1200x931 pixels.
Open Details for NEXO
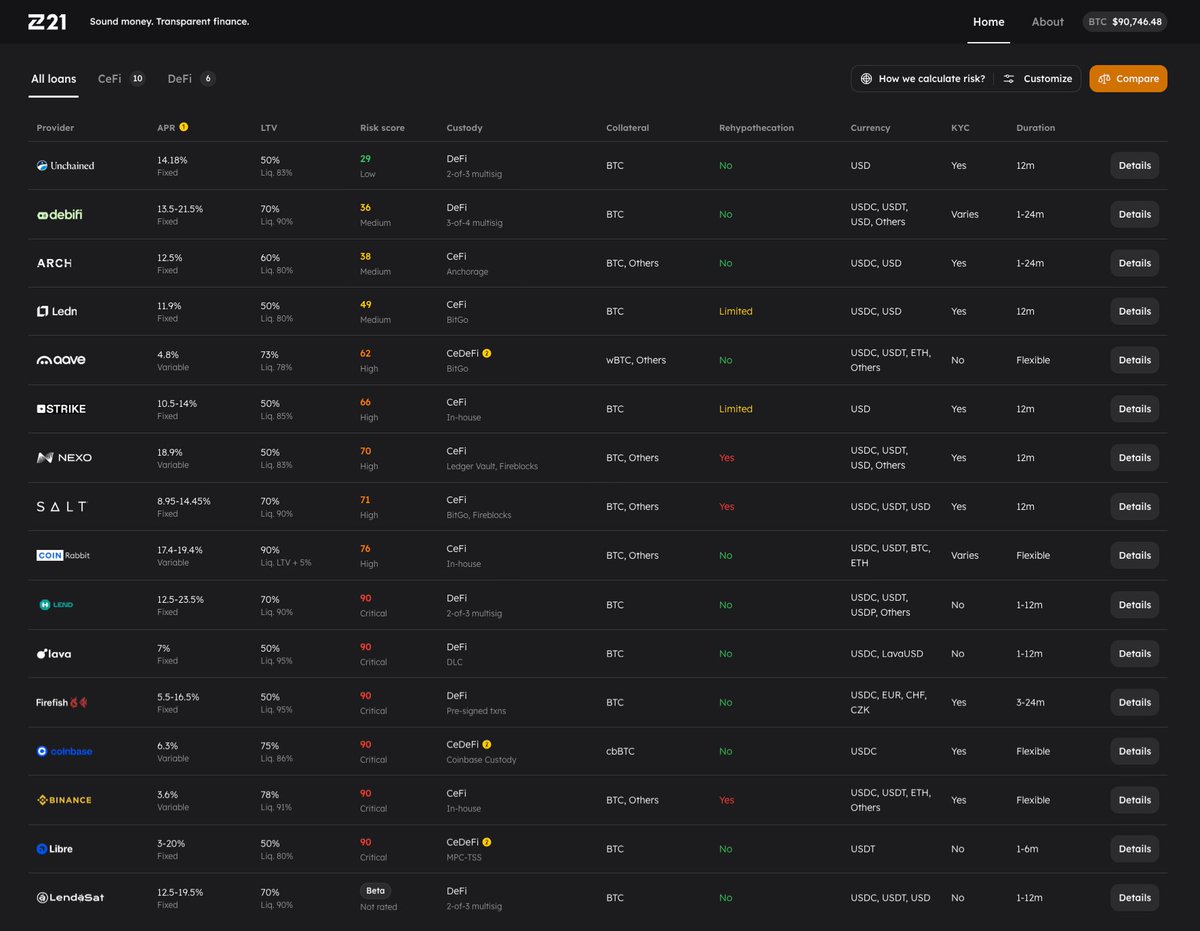(1135, 458)
